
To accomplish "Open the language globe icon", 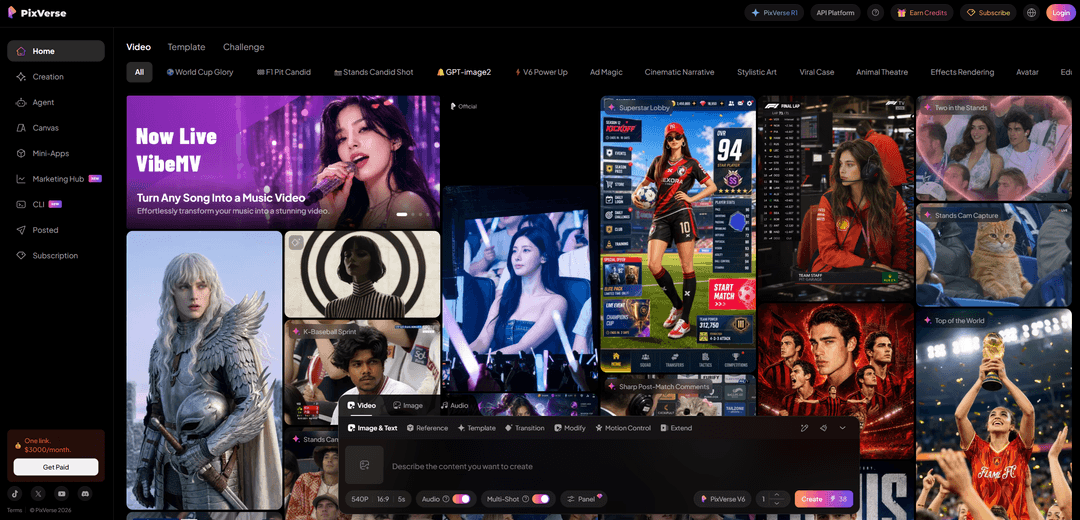I will (x=1031, y=12).
